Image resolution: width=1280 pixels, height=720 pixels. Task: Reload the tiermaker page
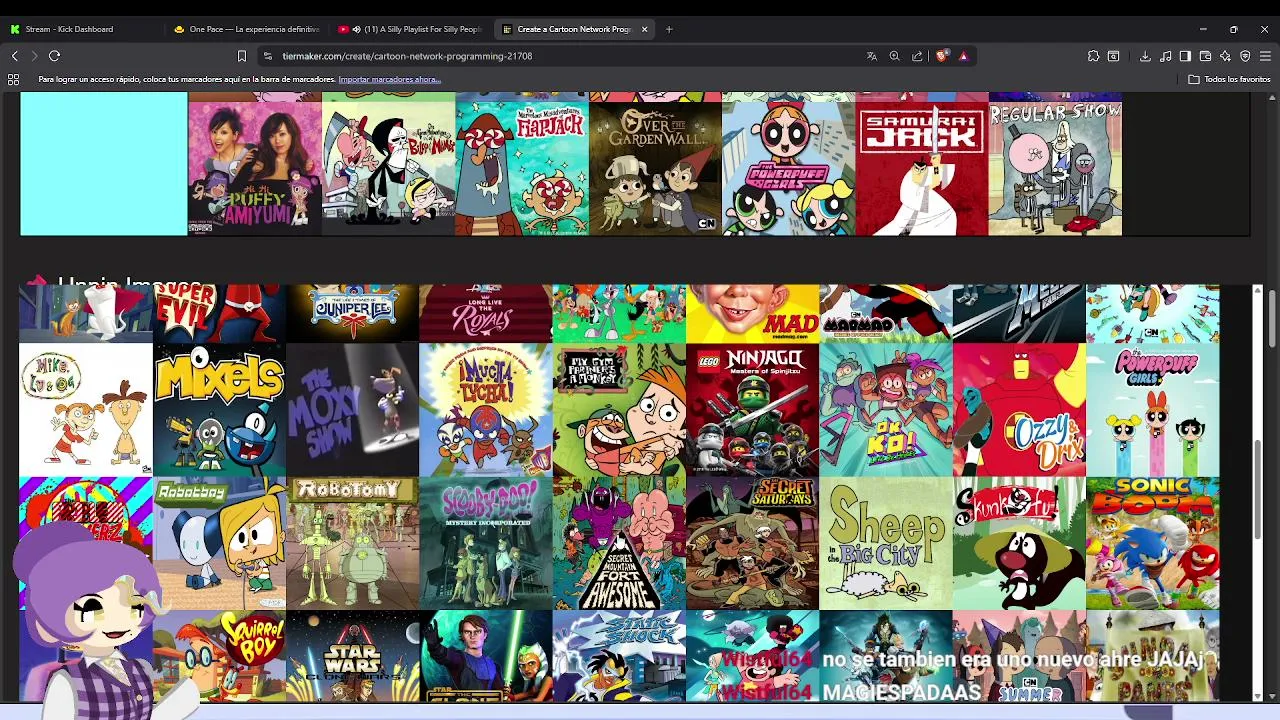click(x=55, y=56)
